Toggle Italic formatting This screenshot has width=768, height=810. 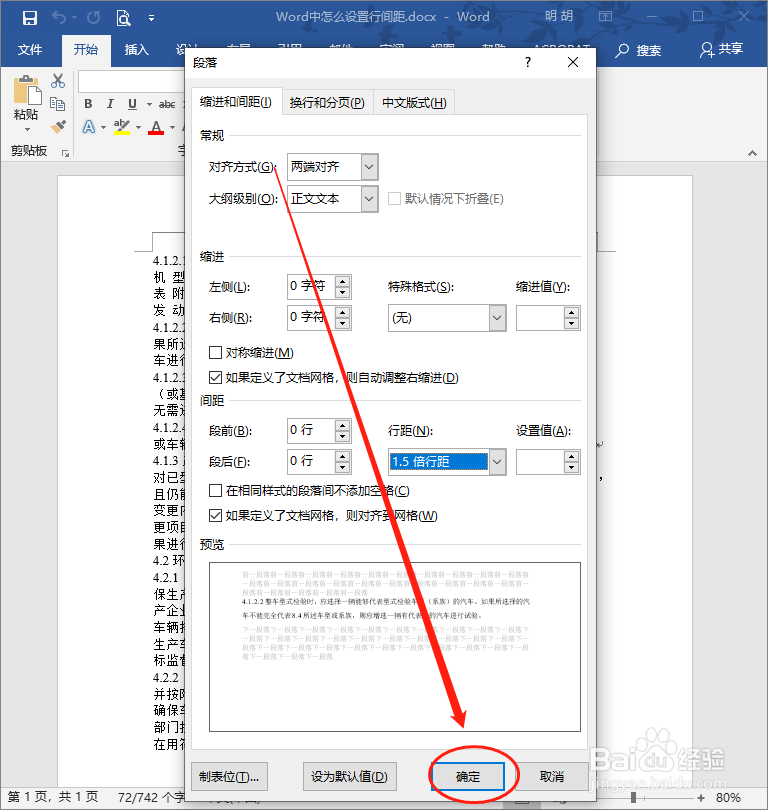[x=110, y=104]
